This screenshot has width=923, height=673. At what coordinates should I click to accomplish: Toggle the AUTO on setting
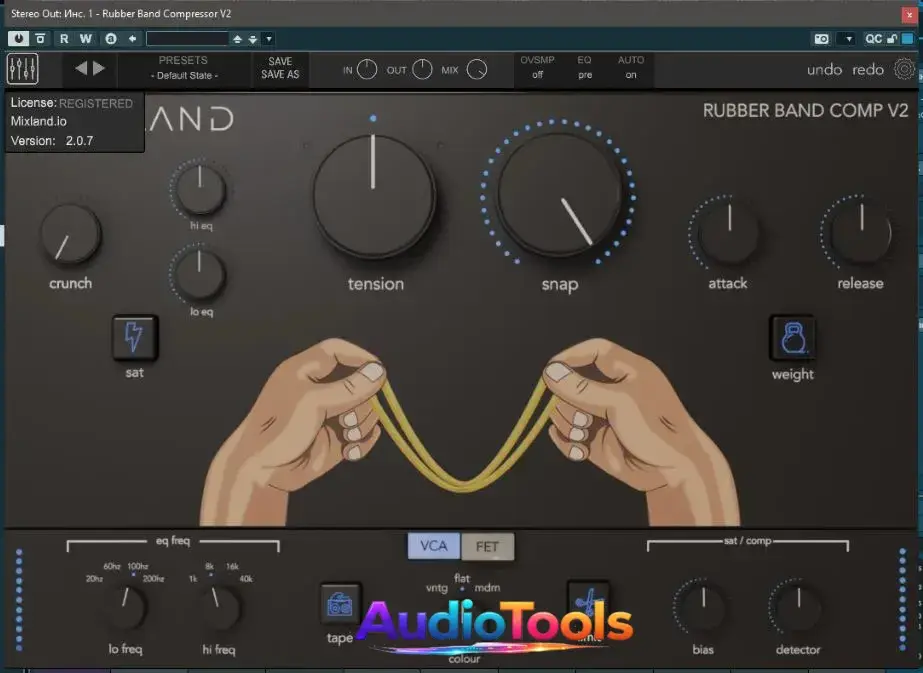tap(631, 68)
